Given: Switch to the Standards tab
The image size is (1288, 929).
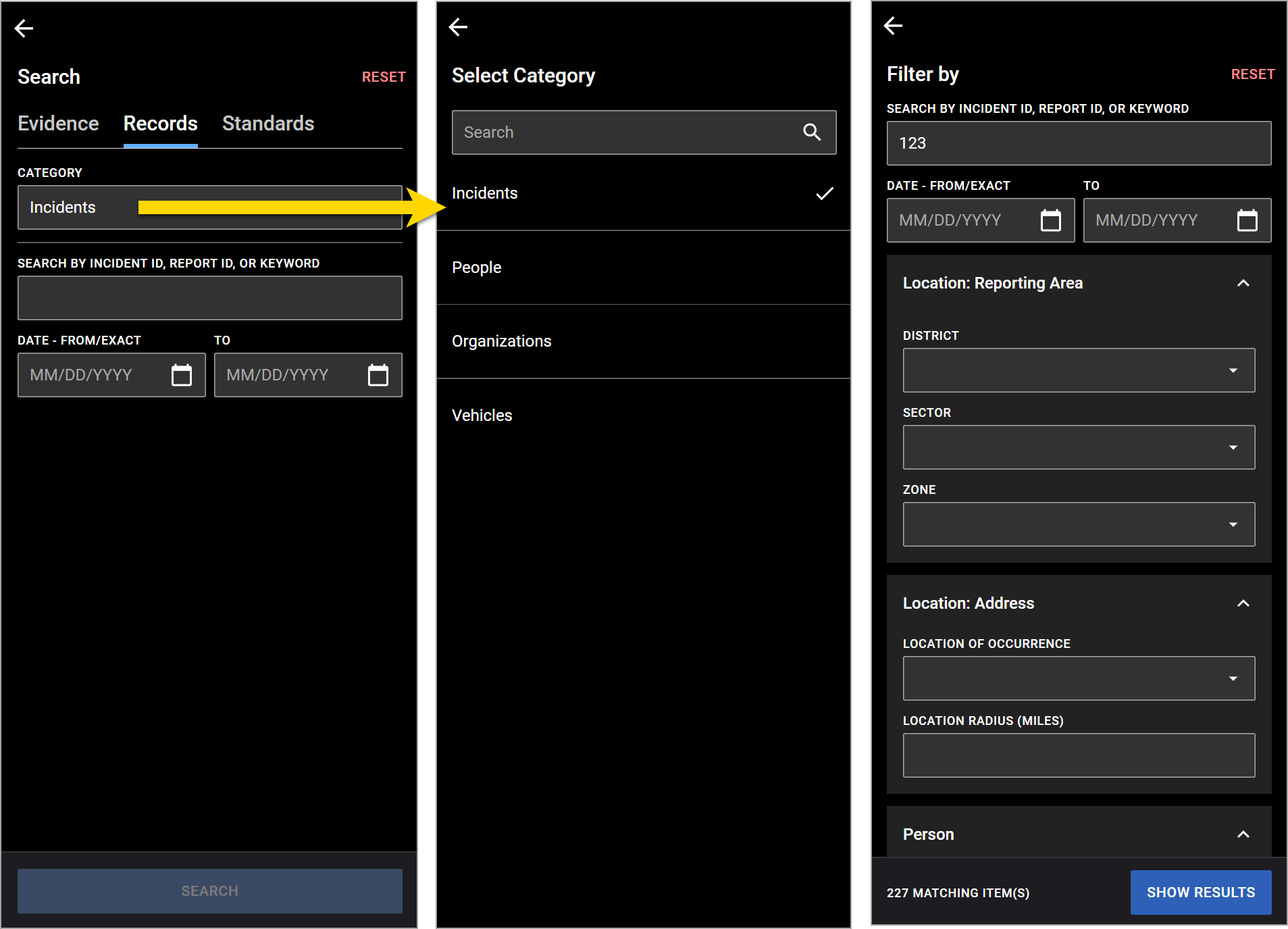Looking at the screenshot, I should (268, 124).
